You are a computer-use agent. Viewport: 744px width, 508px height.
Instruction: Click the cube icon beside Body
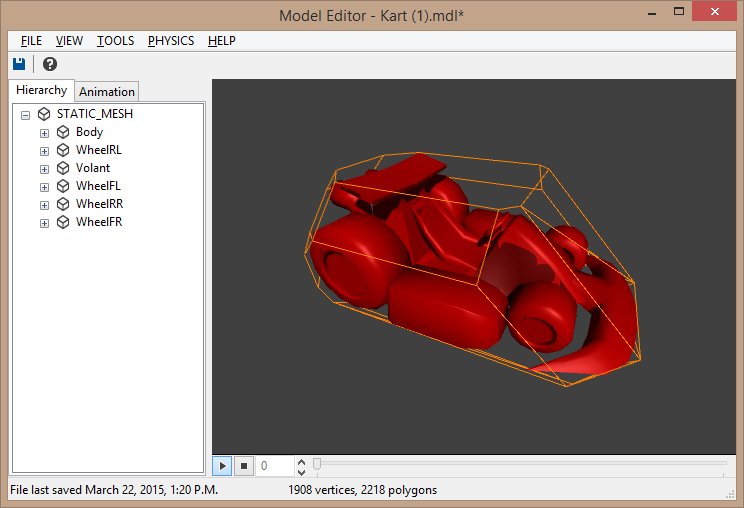[x=63, y=132]
